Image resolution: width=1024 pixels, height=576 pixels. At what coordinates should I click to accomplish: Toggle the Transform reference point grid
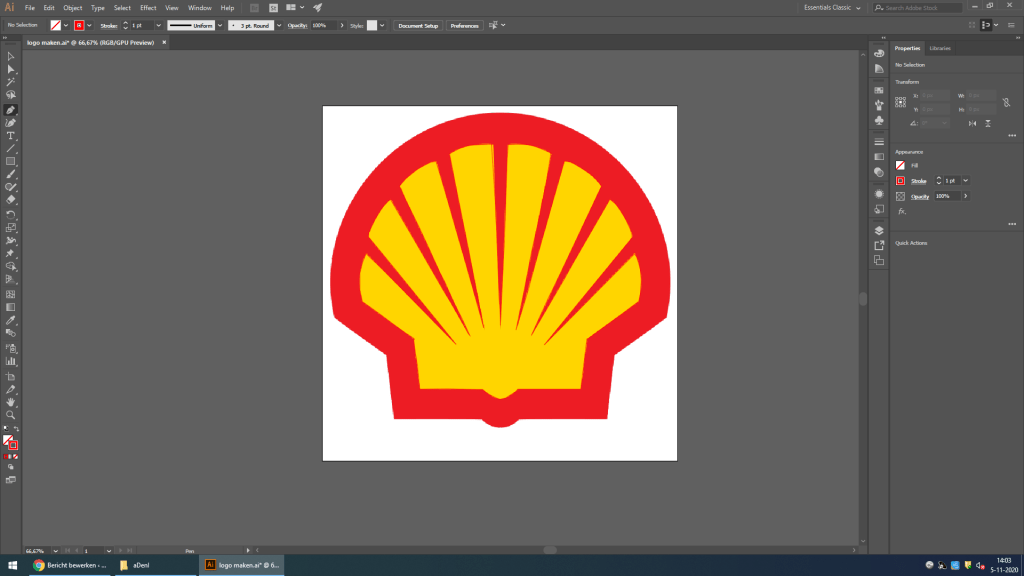coord(901,102)
